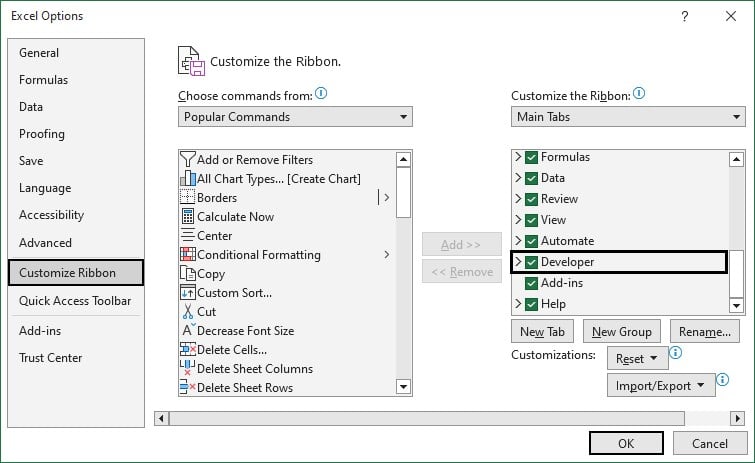
Task: Expand the Borders submenu arrow
Action: 386,197
